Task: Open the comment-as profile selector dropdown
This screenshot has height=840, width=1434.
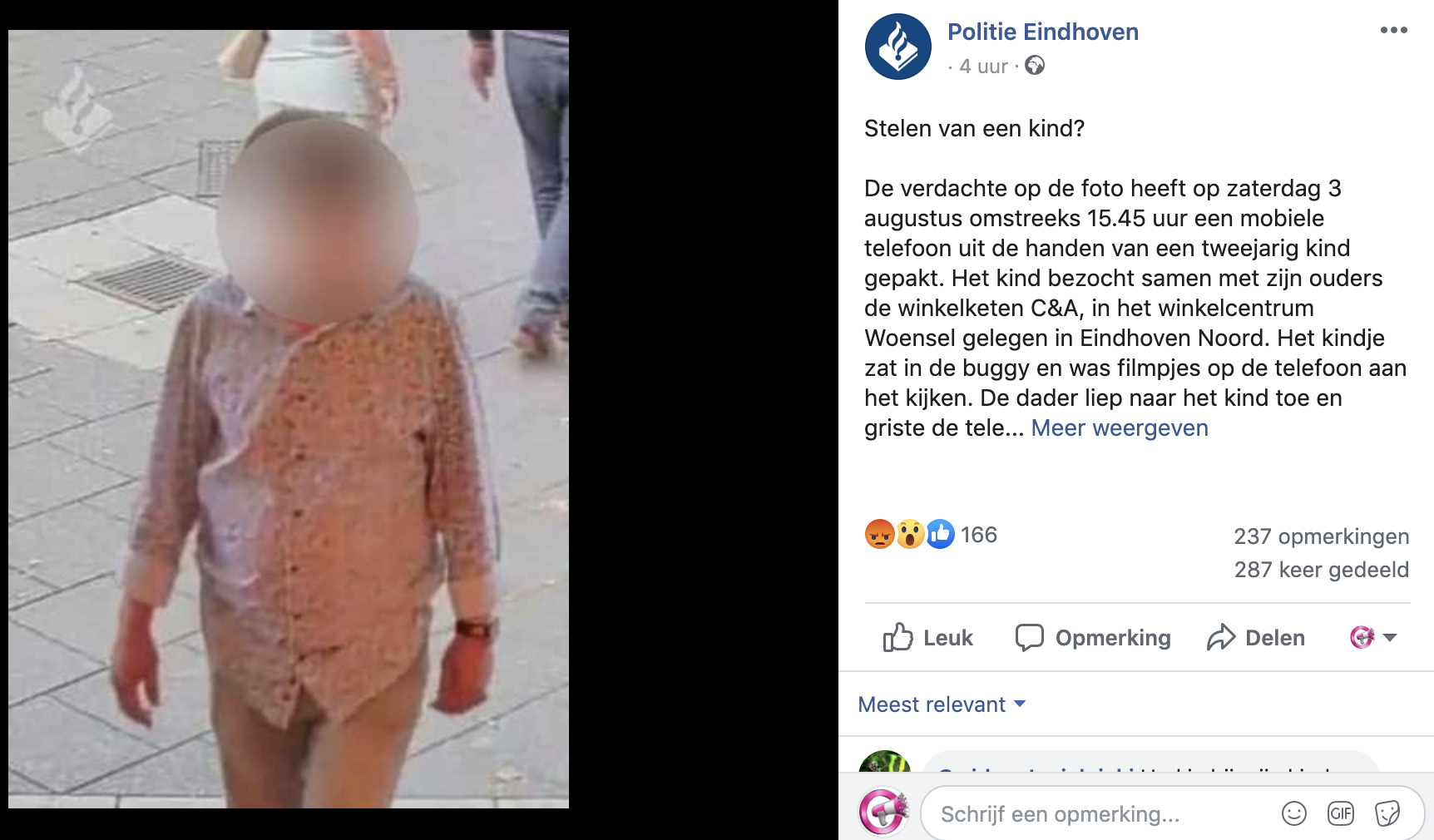Action: pos(1373,638)
